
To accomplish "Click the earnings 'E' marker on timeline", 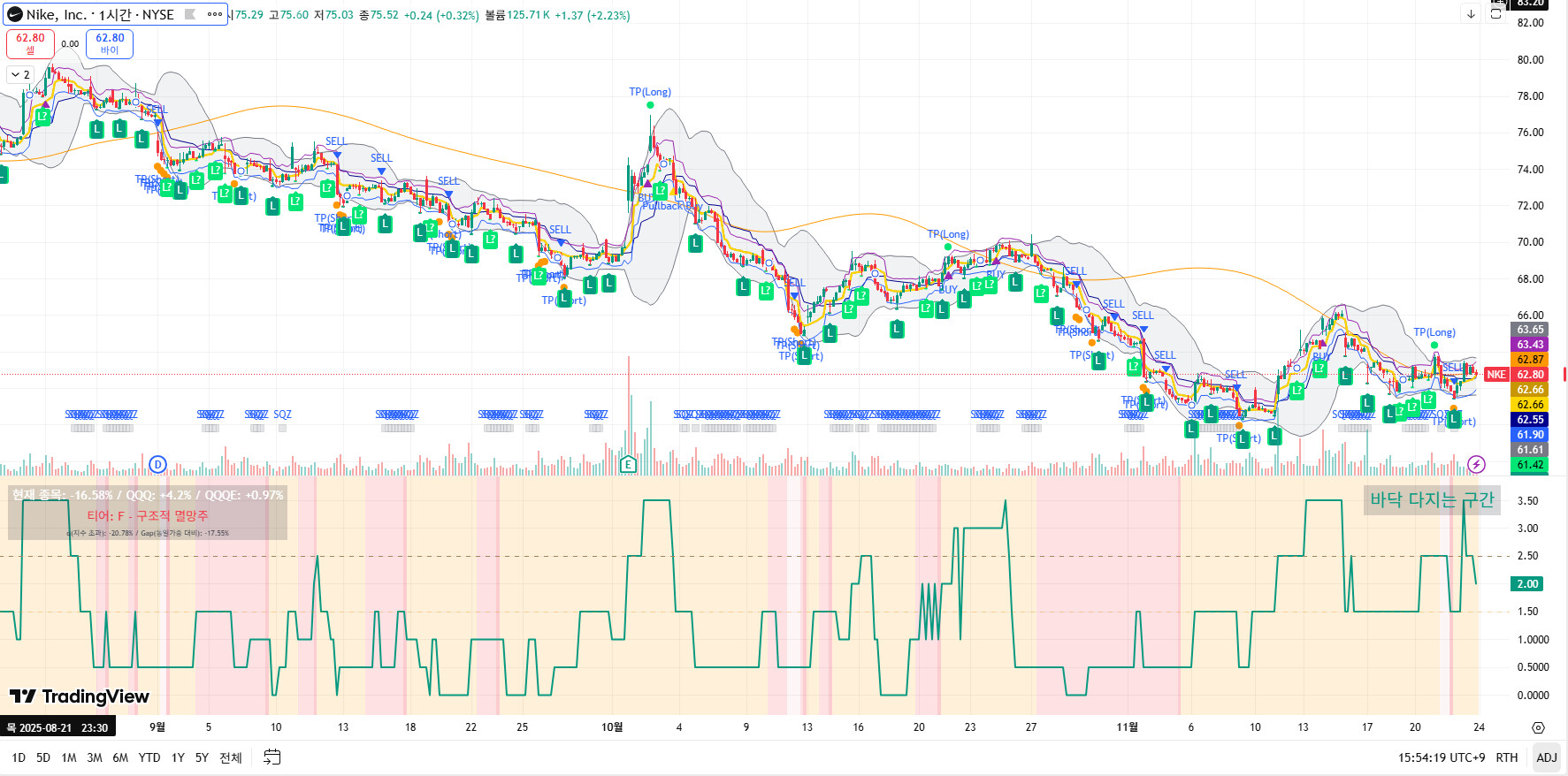I will point(628,464).
